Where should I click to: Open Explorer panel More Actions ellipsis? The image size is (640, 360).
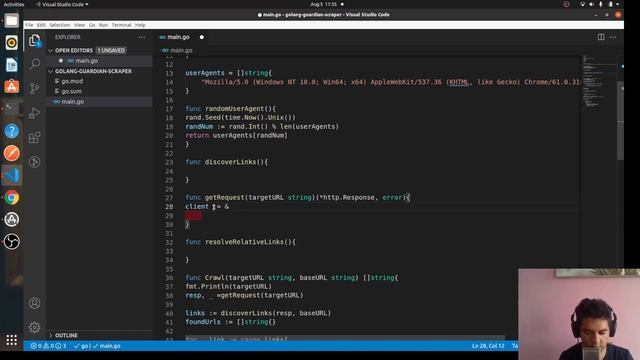click(x=142, y=37)
